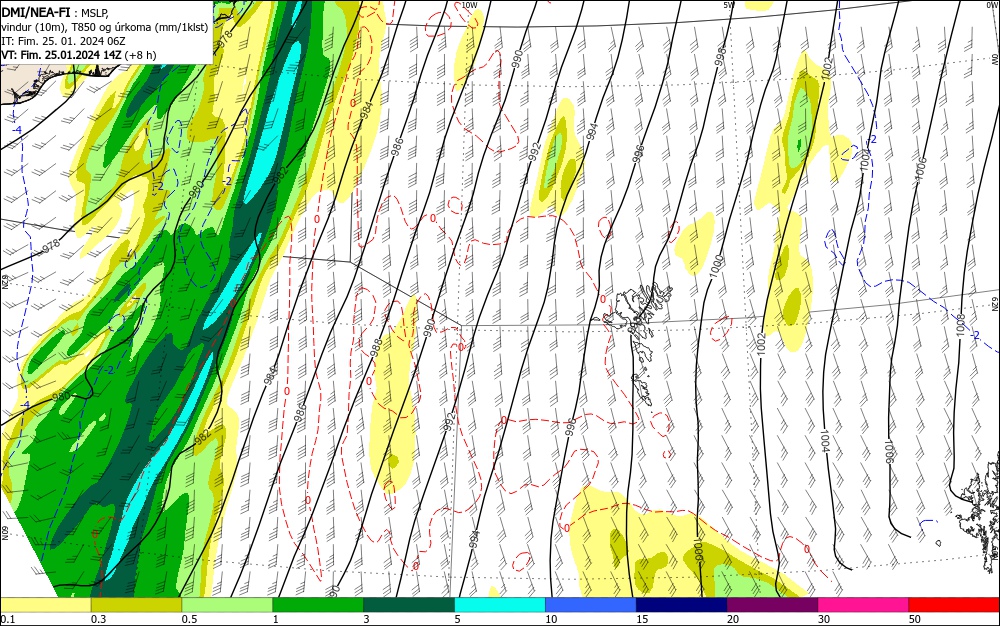Click the "988" isobar label
The height and width of the screenshot is (626, 1000).
point(376,348)
